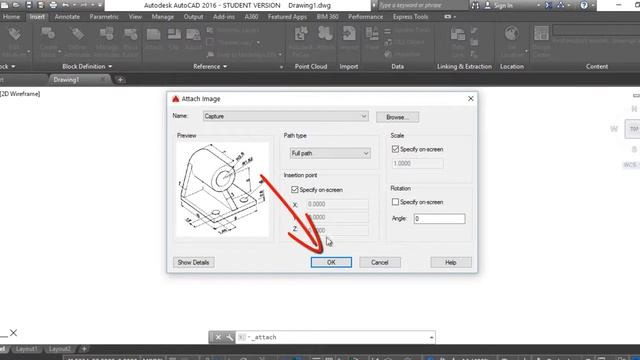Click the Plot printer icon in quick access toolbar
The width and height of the screenshot is (640, 360).
click(53, 5)
